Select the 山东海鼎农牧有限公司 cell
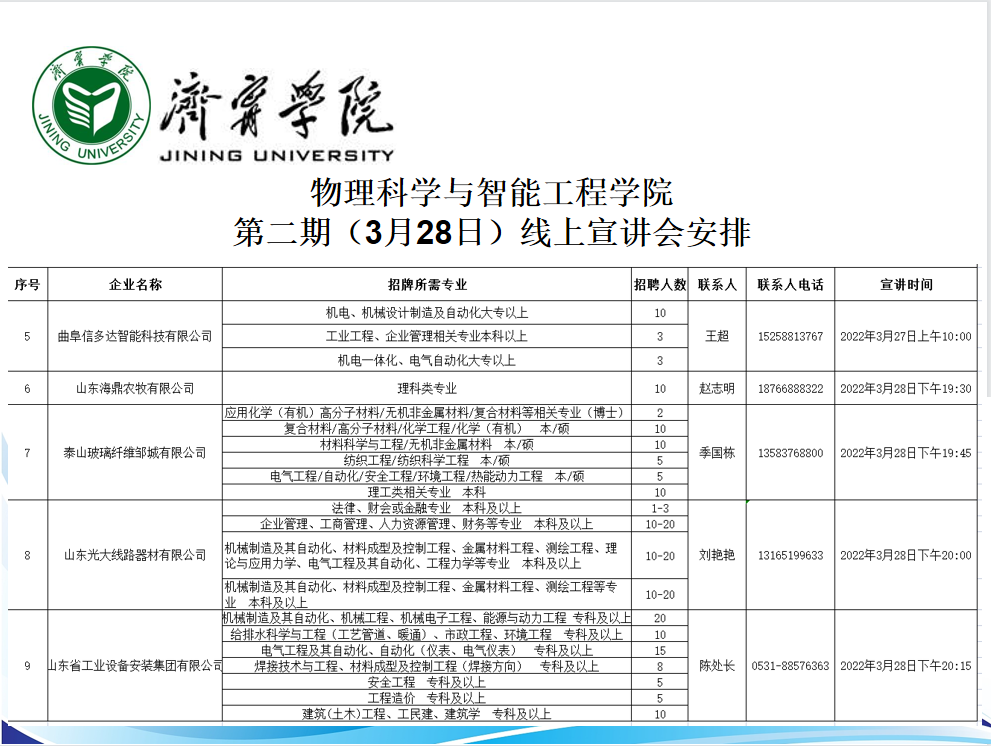Screen dimensions: 991x746 click(135, 388)
